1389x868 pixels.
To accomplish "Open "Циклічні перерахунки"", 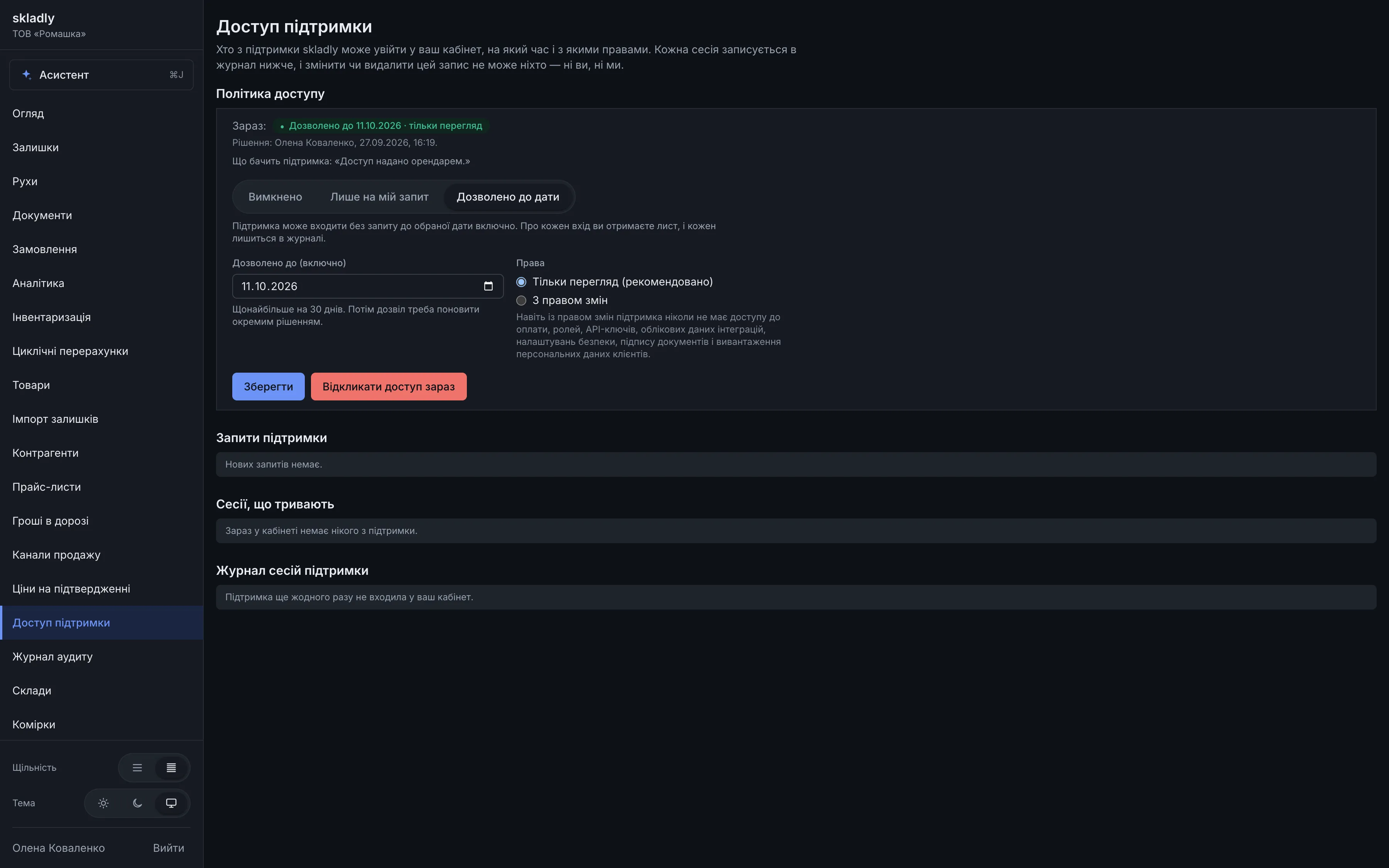I will (101, 351).
